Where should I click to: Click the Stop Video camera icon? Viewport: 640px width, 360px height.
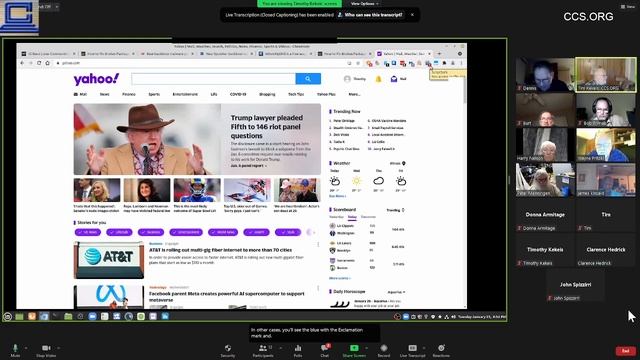[46, 348]
